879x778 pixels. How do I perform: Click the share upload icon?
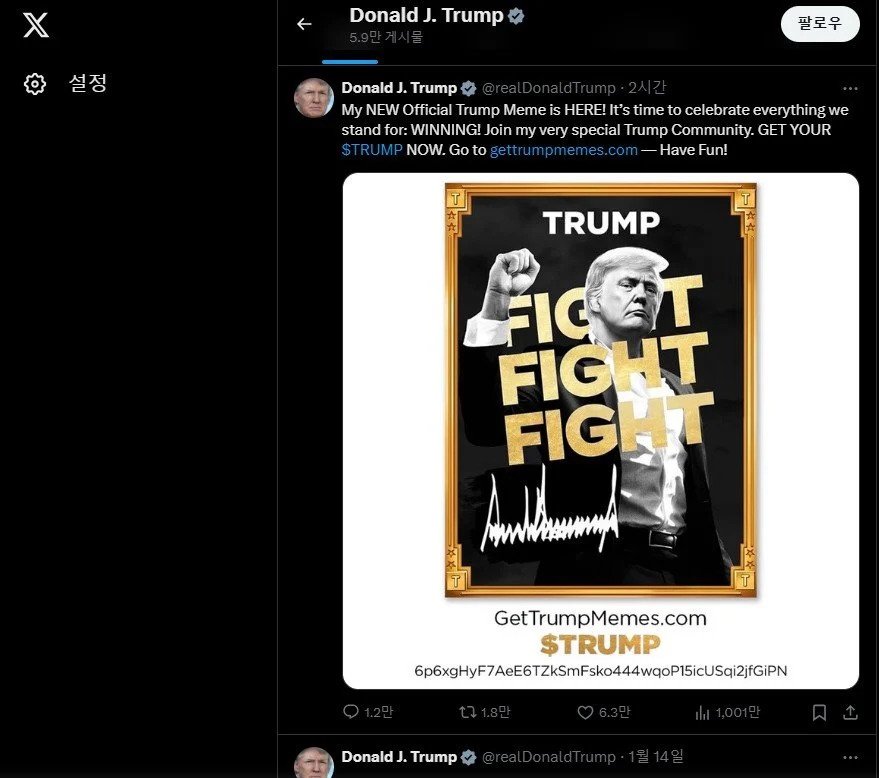(x=850, y=712)
